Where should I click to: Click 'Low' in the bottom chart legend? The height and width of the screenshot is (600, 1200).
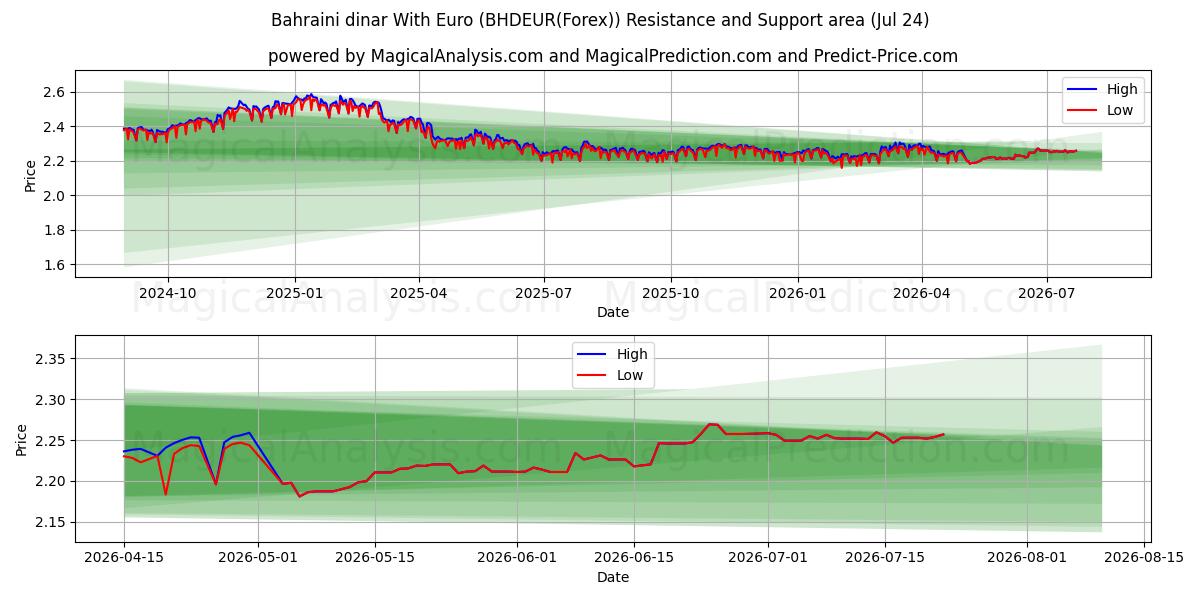[630, 375]
